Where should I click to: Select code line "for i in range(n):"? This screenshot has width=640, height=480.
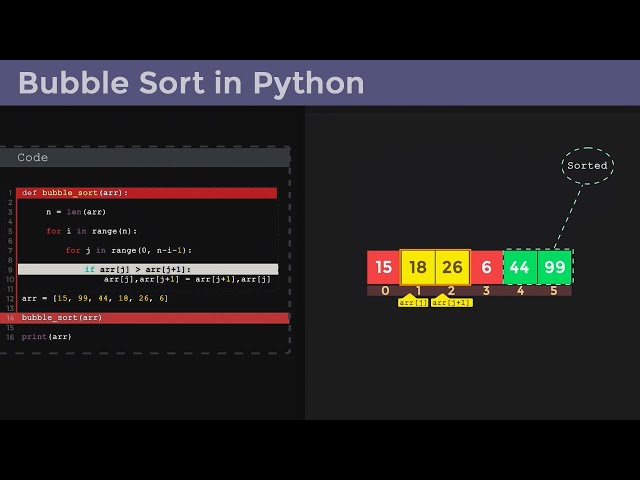(x=92, y=231)
